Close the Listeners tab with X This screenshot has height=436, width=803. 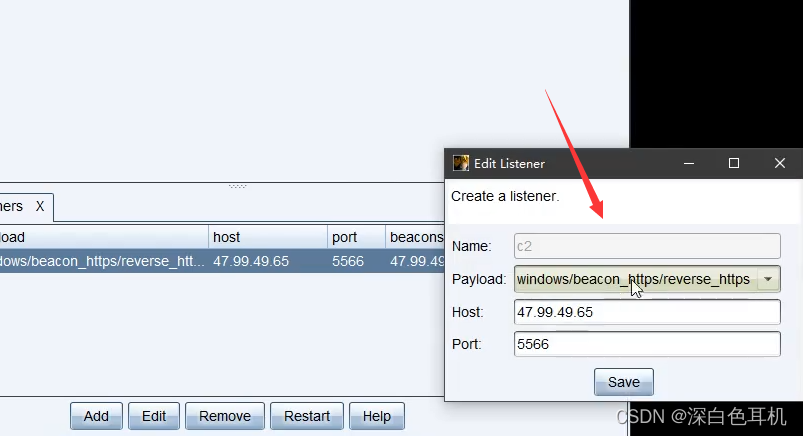click(39, 206)
